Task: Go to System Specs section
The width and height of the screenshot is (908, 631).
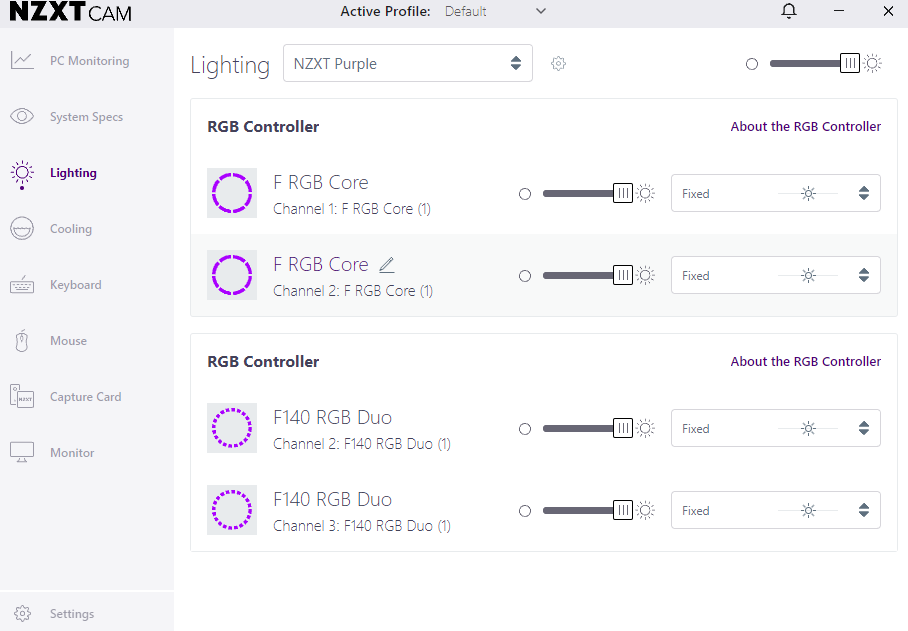Action: click(x=86, y=117)
